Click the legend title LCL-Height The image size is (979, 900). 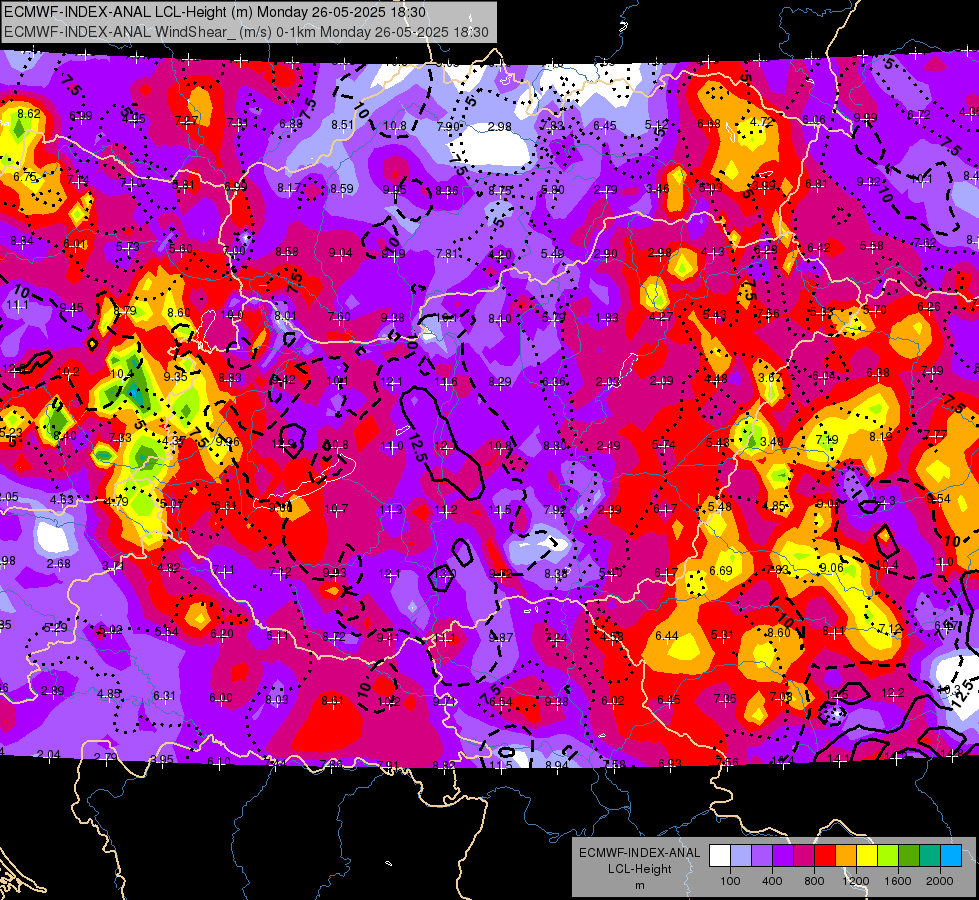coord(639,869)
